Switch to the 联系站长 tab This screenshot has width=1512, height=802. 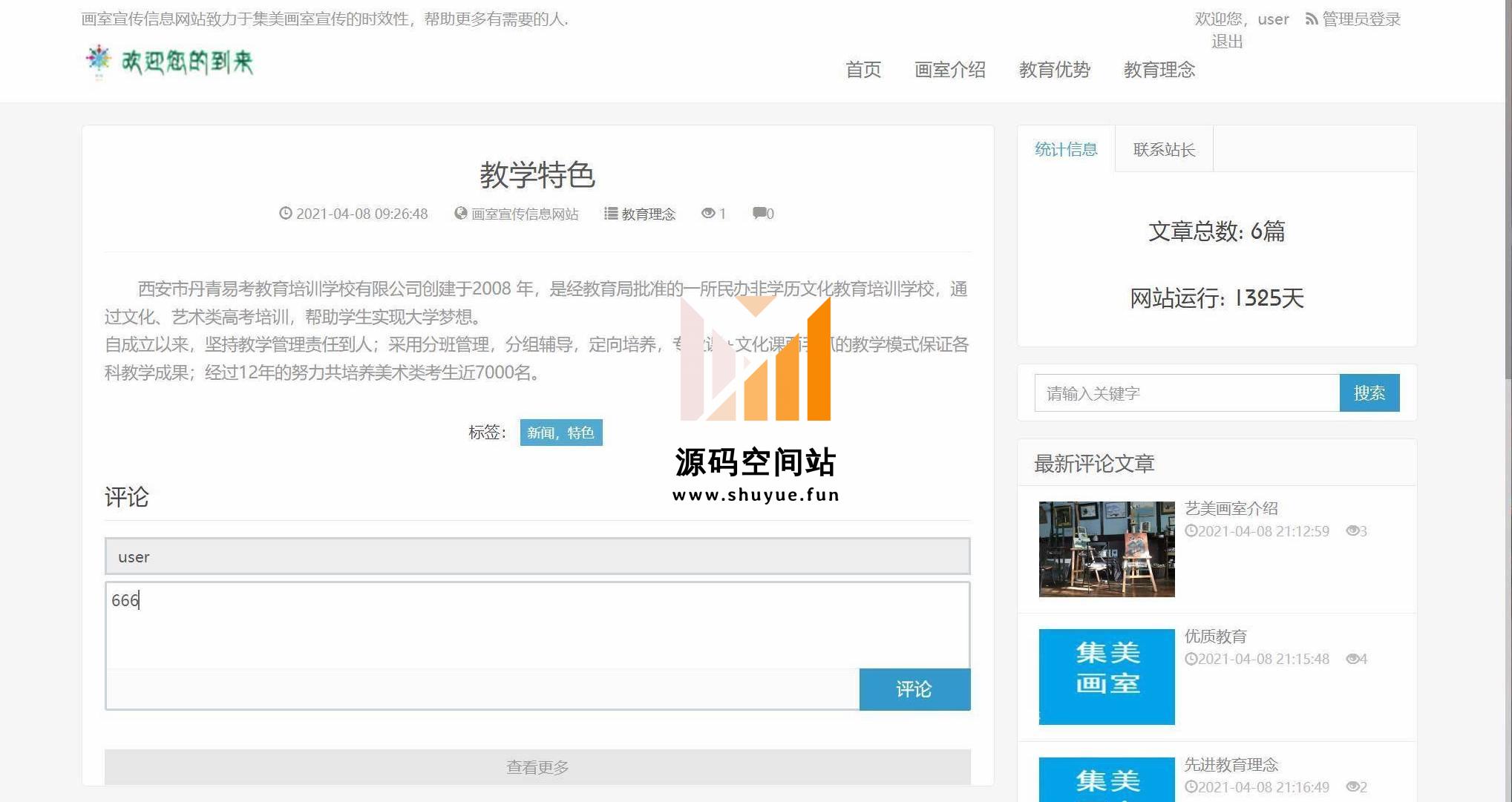[x=1163, y=150]
